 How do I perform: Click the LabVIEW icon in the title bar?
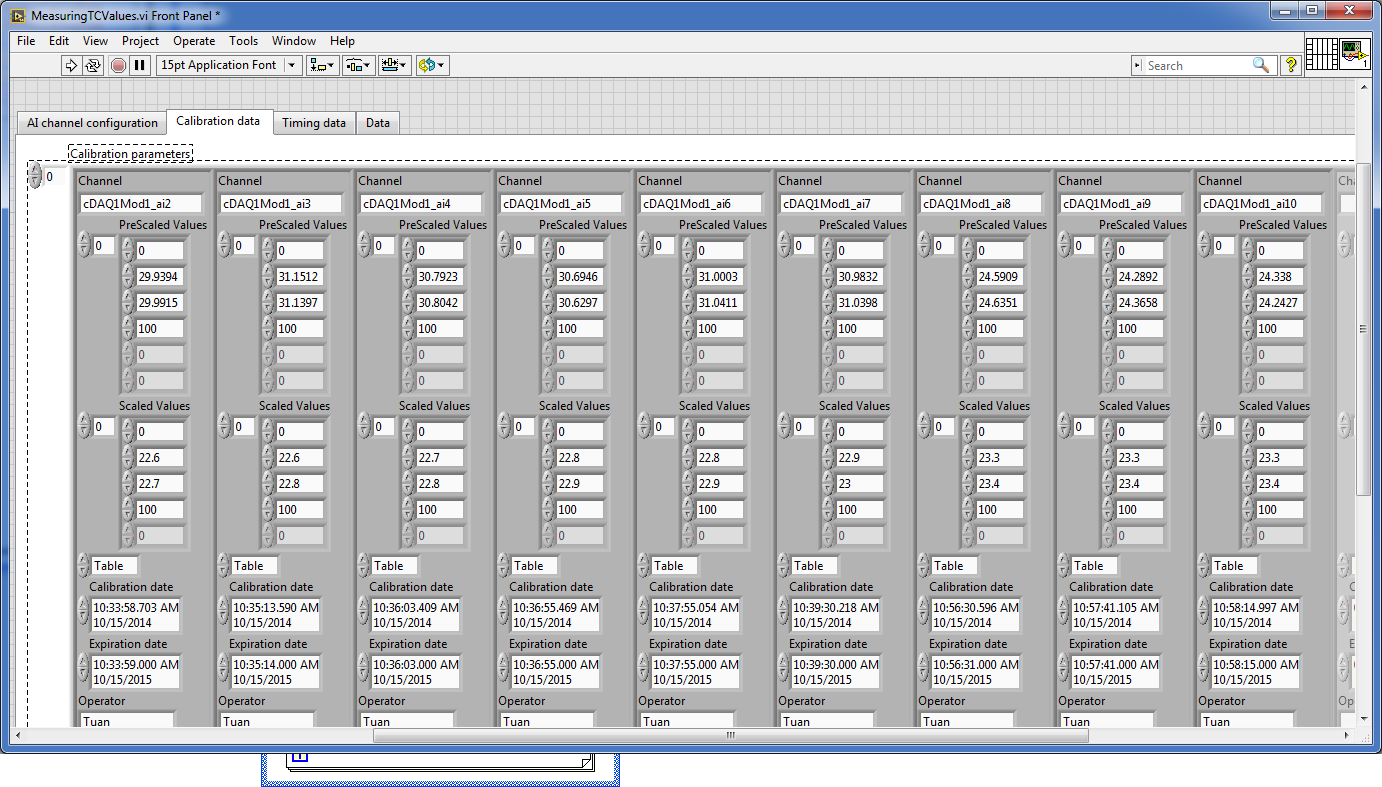18,16
